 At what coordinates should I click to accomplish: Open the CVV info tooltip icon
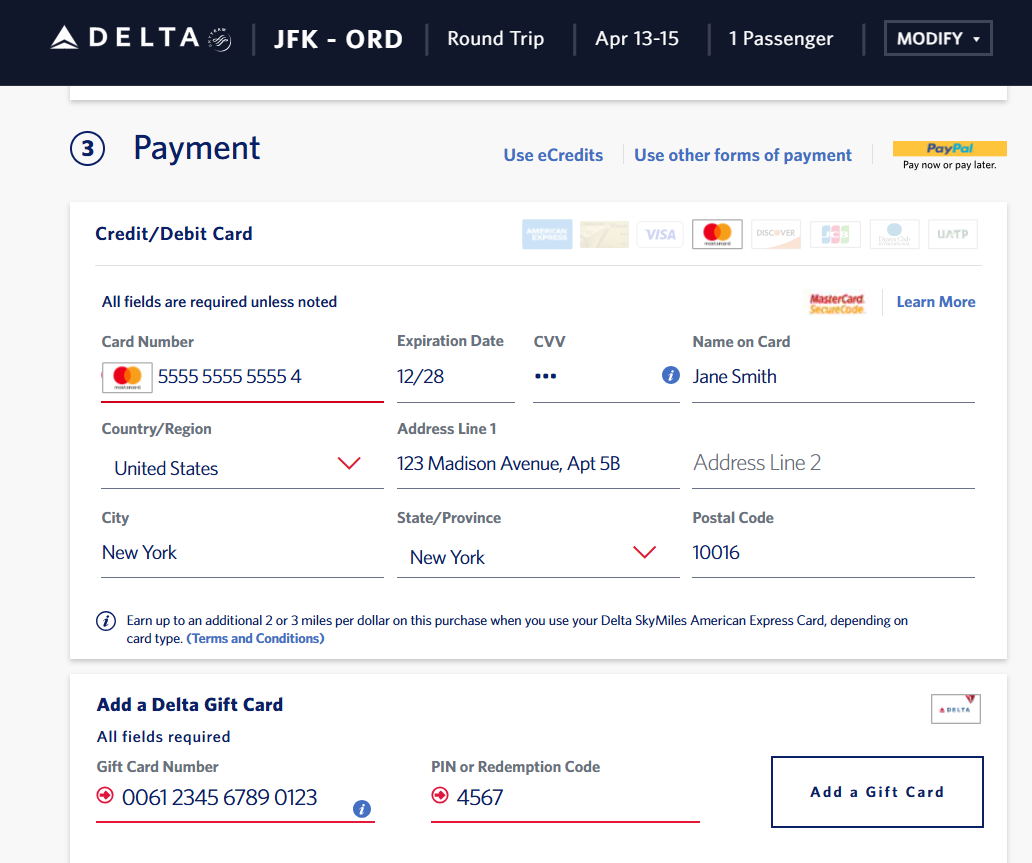tap(671, 376)
